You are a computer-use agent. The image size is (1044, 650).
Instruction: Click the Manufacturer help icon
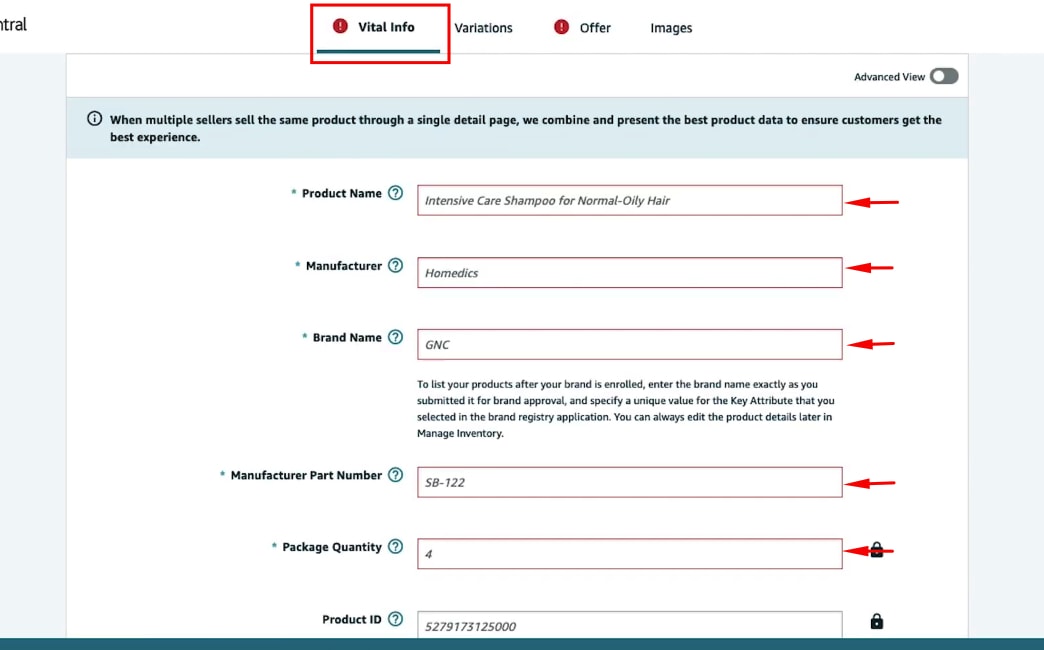[x=395, y=265]
